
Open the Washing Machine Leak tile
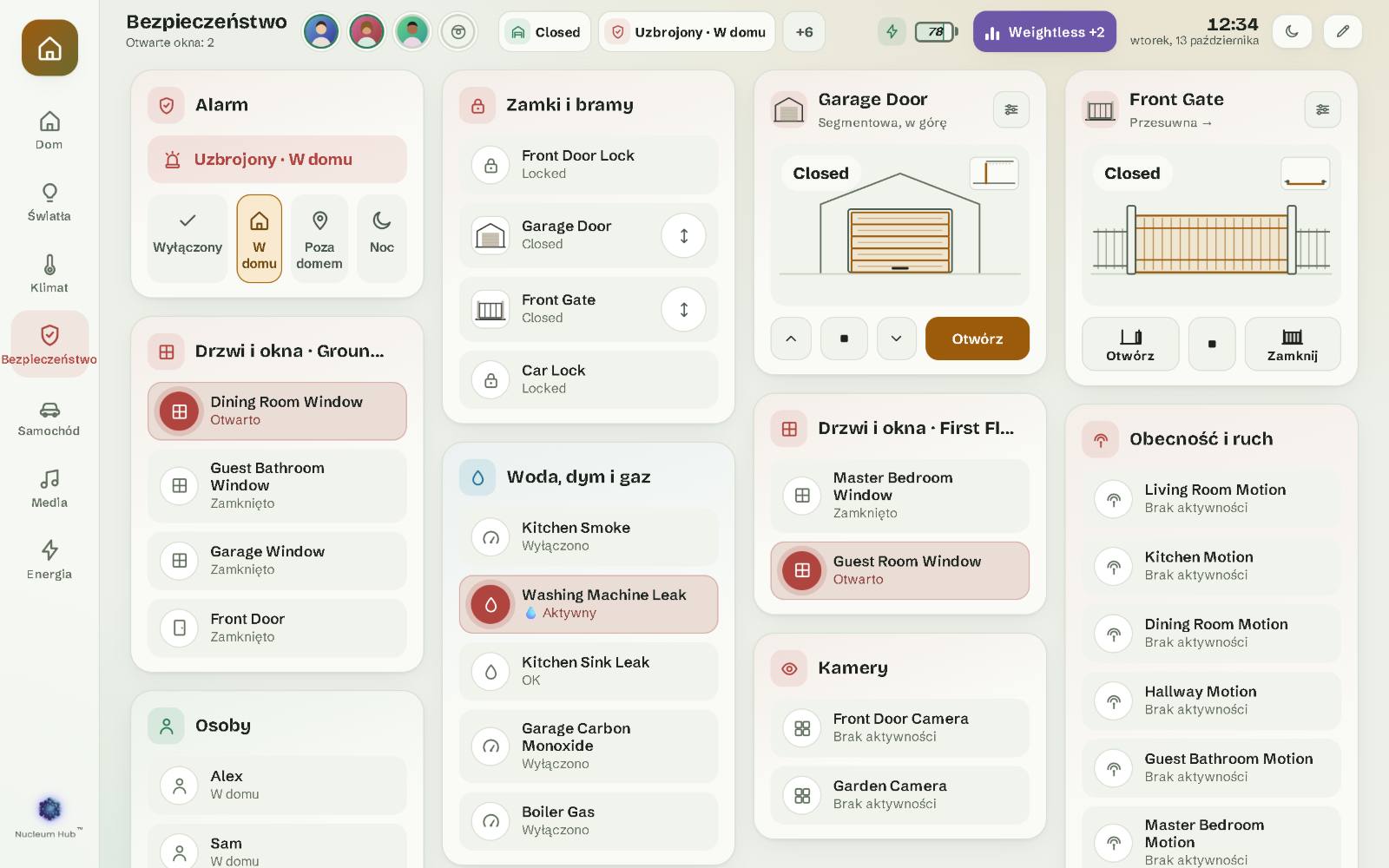point(589,604)
